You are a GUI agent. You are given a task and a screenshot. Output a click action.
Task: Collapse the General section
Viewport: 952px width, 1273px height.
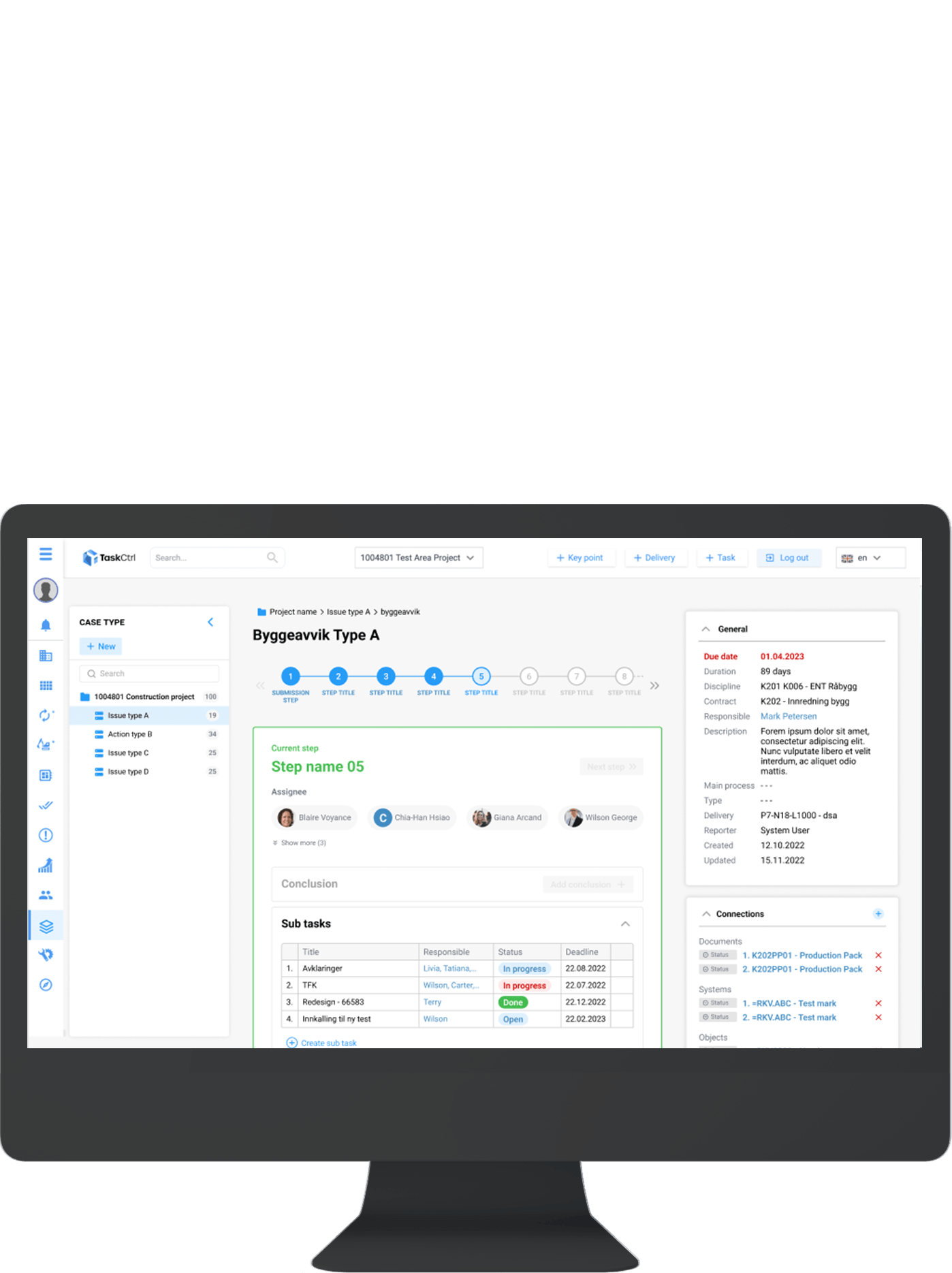[706, 629]
